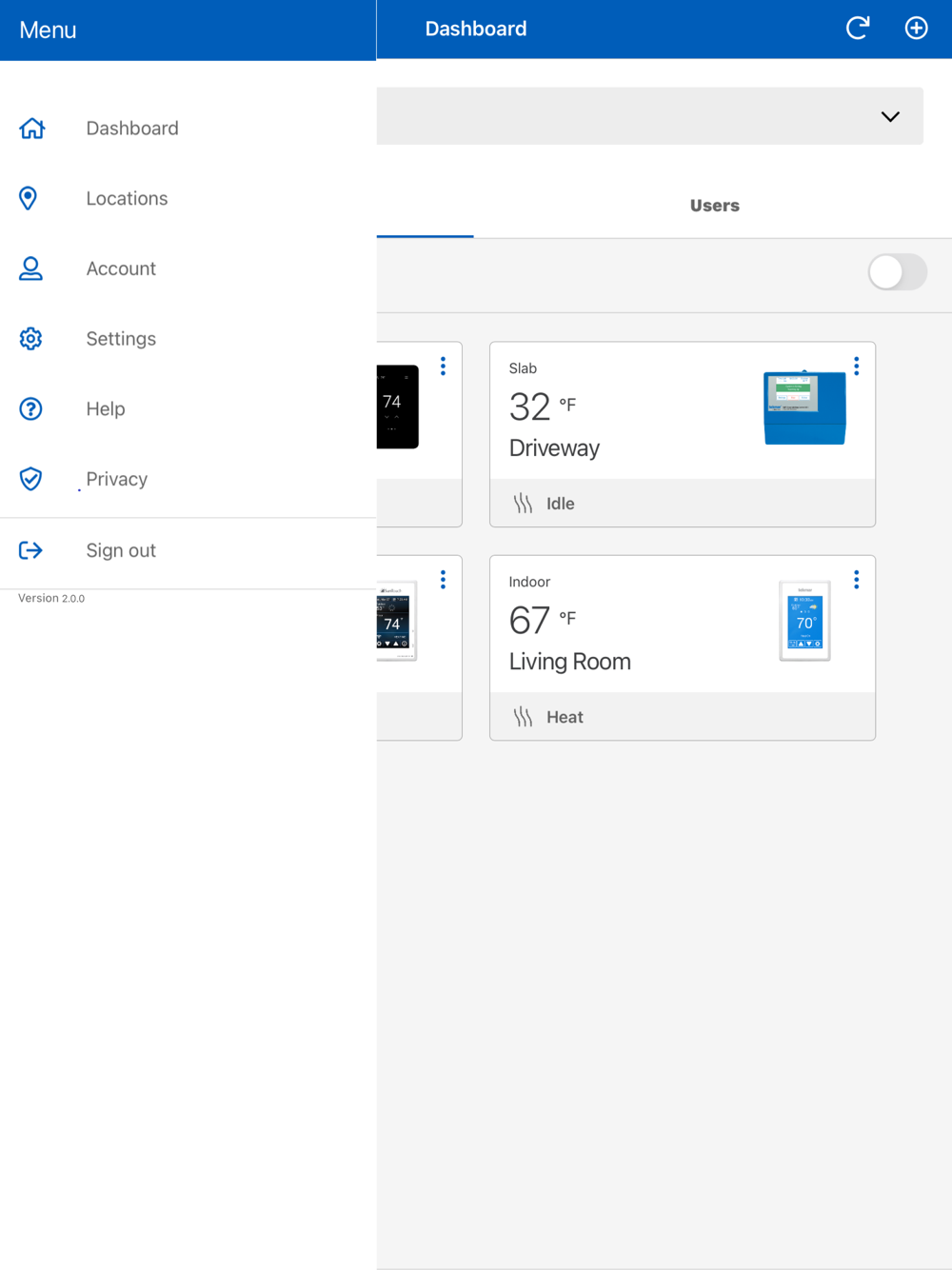952x1270 pixels.
Task: Click the Locations pin icon
Action: (29, 198)
